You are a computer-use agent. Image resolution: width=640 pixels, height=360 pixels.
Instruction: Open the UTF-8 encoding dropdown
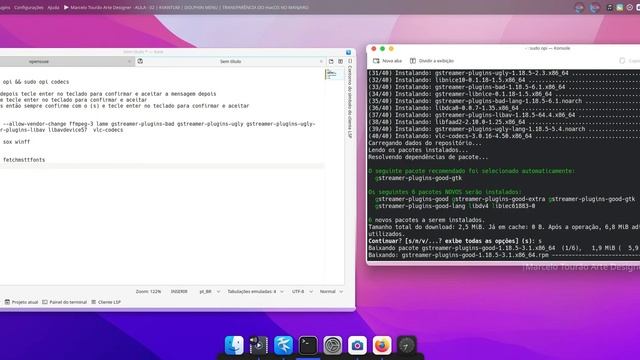tap(302, 291)
